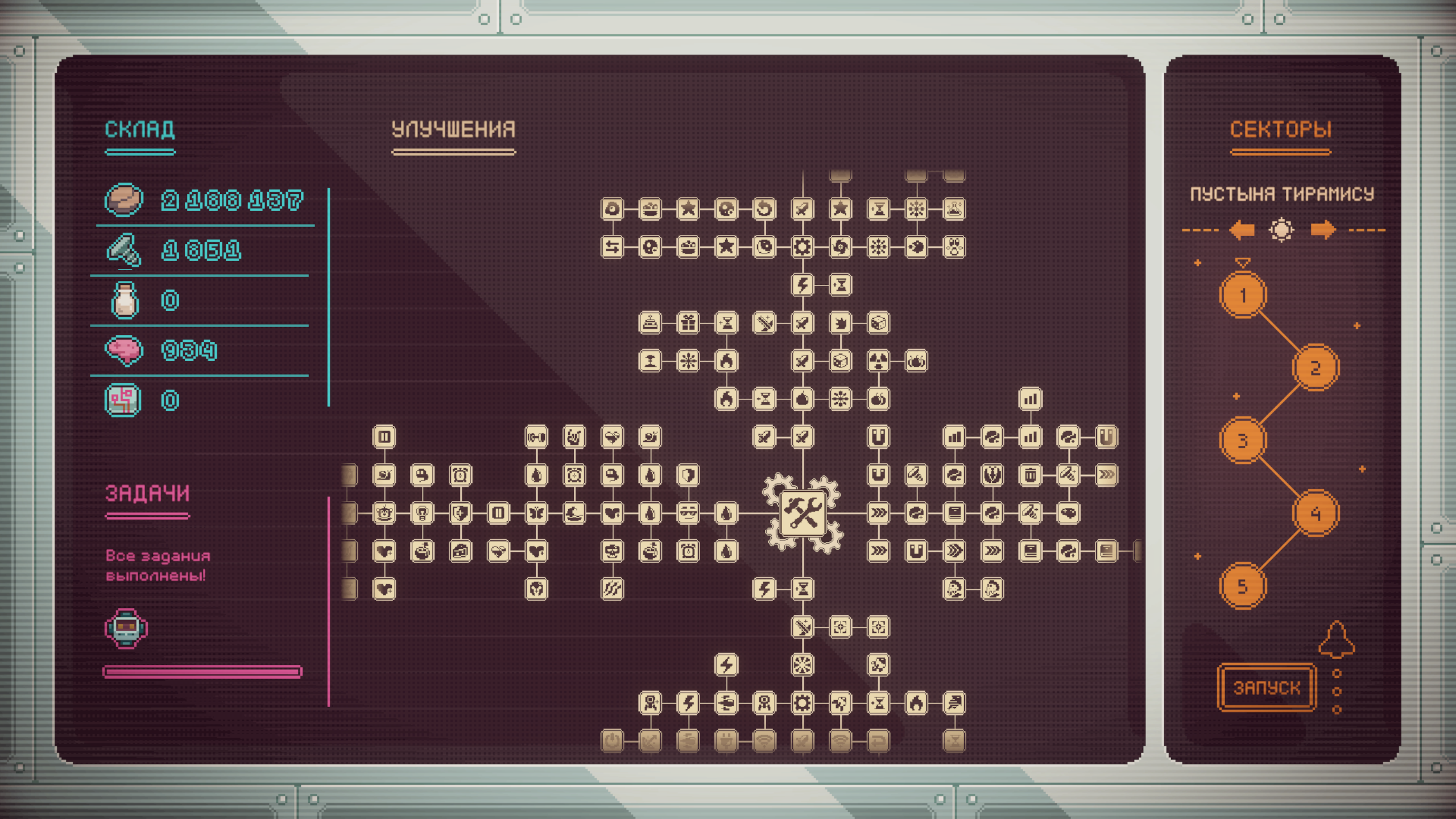
Task: Select sector node 1
Action: [x=1243, y=295]
